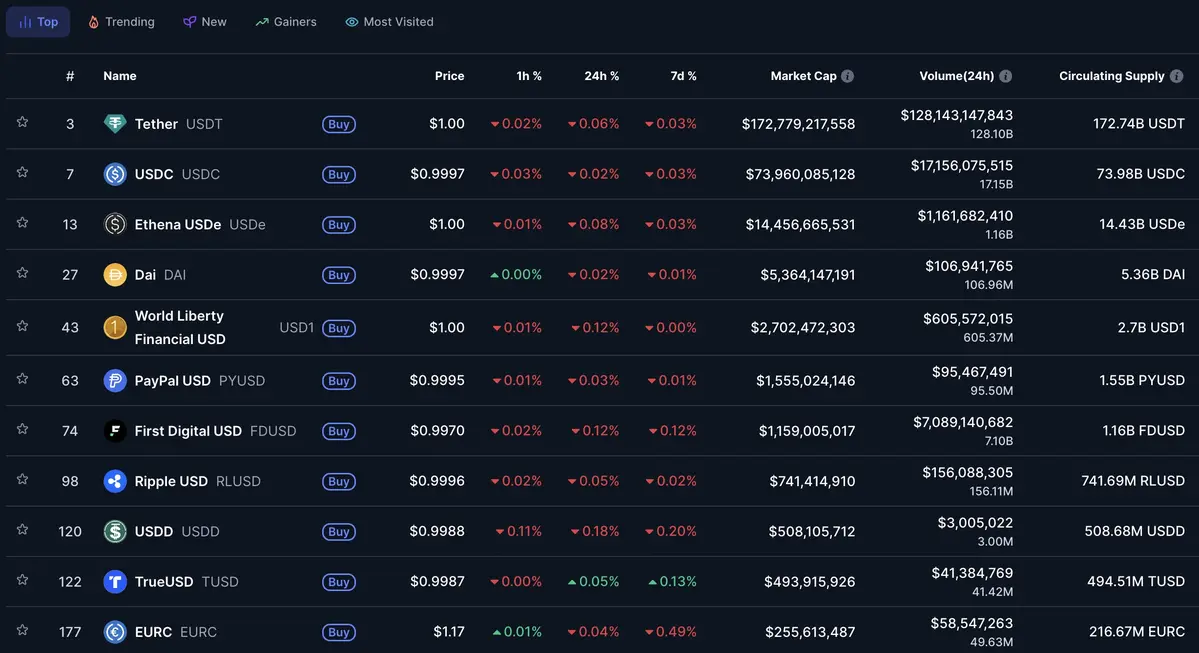Select the PayPal USD coin icon
Viewport: 1199px width, 653px height.
click(x=114, y=380)
